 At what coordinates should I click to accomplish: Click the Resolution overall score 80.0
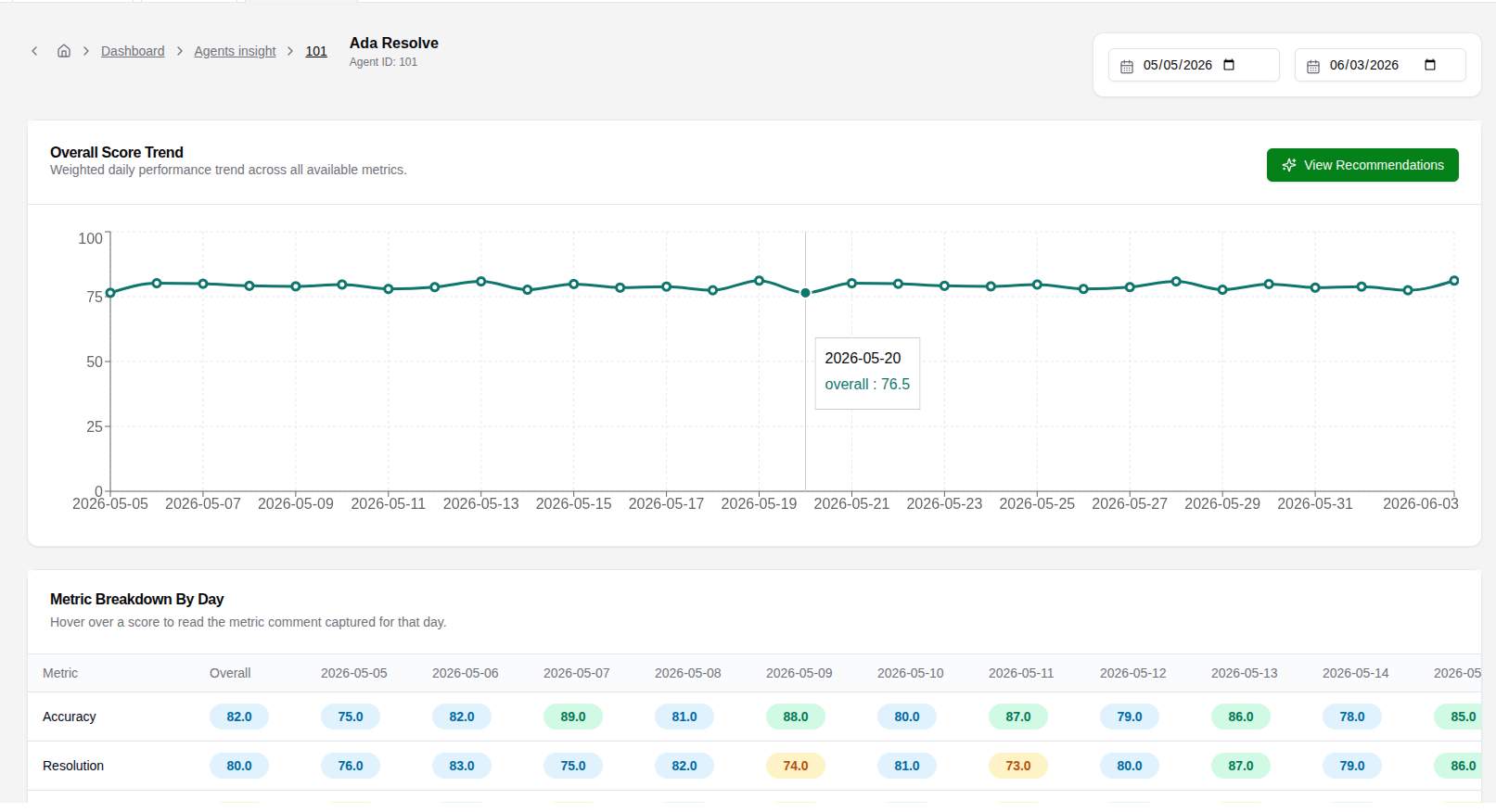tap(239, 766)
